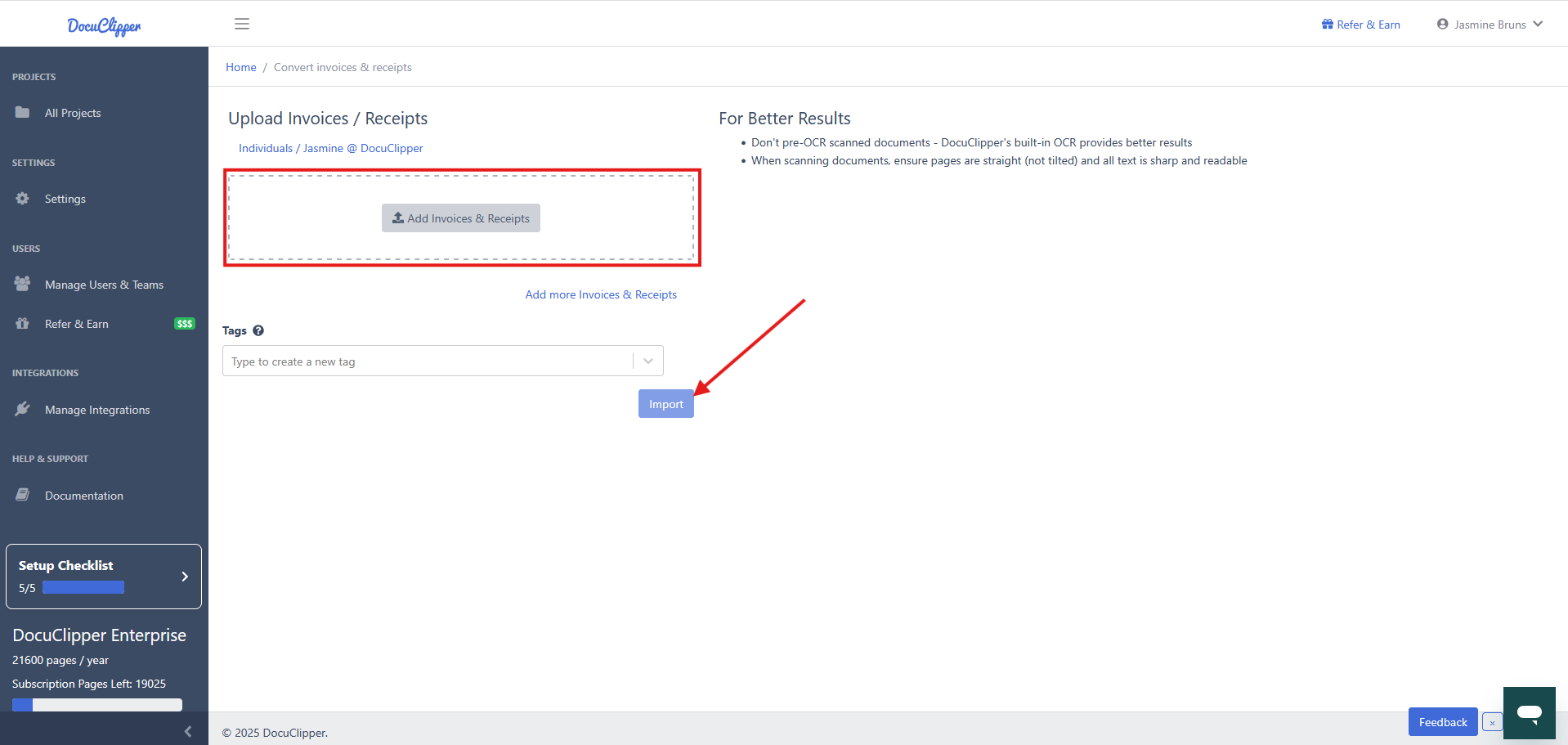Screen dimensions: 1568x745
Task: Open the hamburger navigation menu
Action: coord(242,24)
